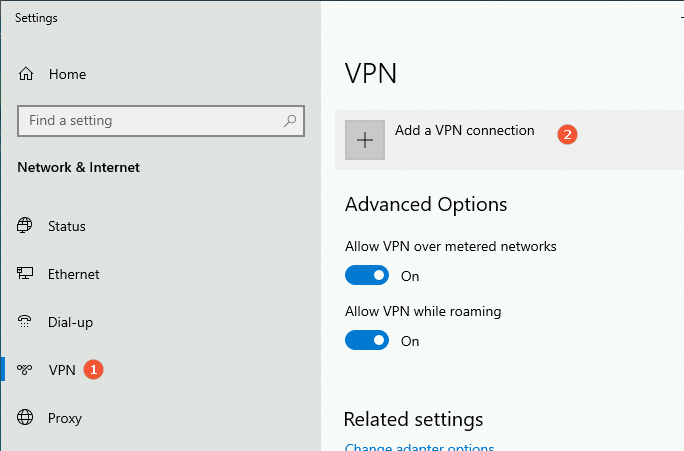
Task: Click the Home house icon
Action: (26, 74)
